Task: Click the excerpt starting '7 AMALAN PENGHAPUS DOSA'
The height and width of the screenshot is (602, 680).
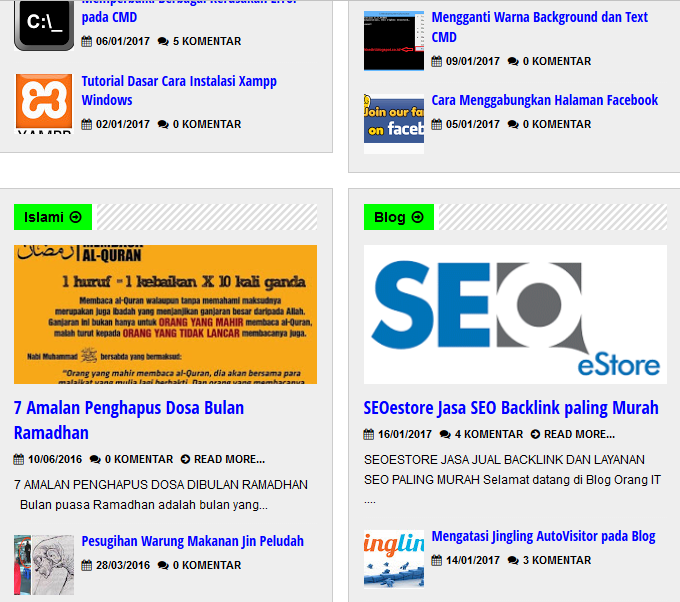Action: pos(161,494)
